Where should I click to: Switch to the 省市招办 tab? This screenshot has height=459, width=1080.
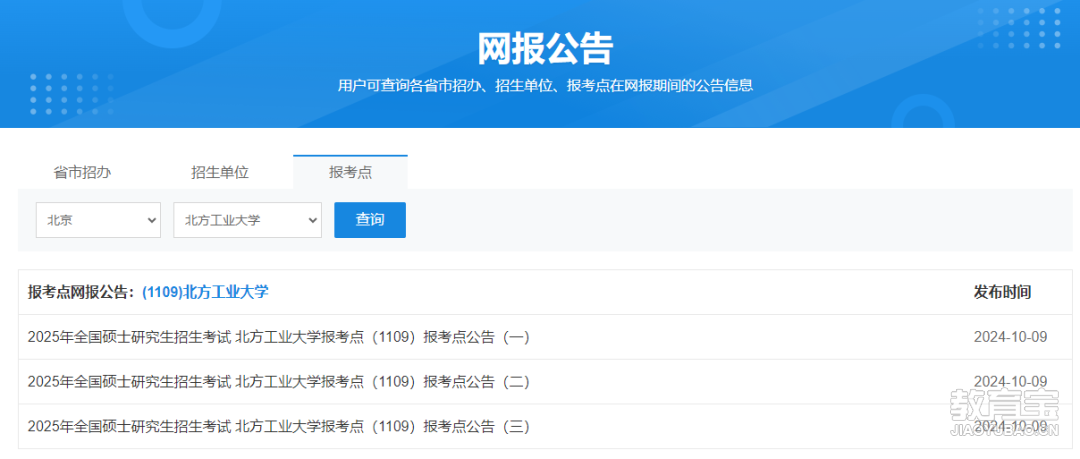click(82, 172)
